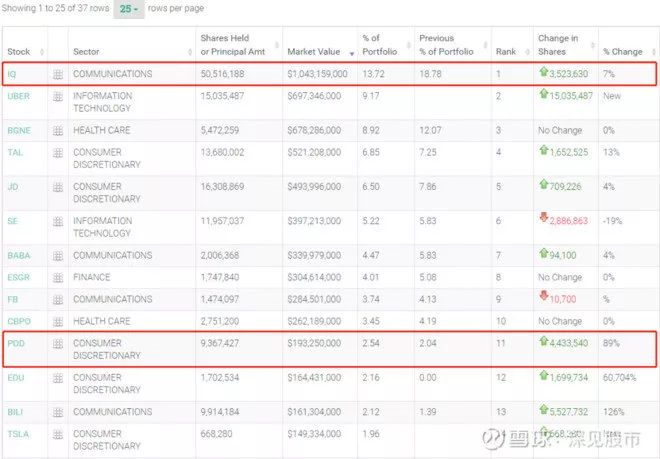
Task: Select the $304,614,000 market value cell
Action: [314, 278]
